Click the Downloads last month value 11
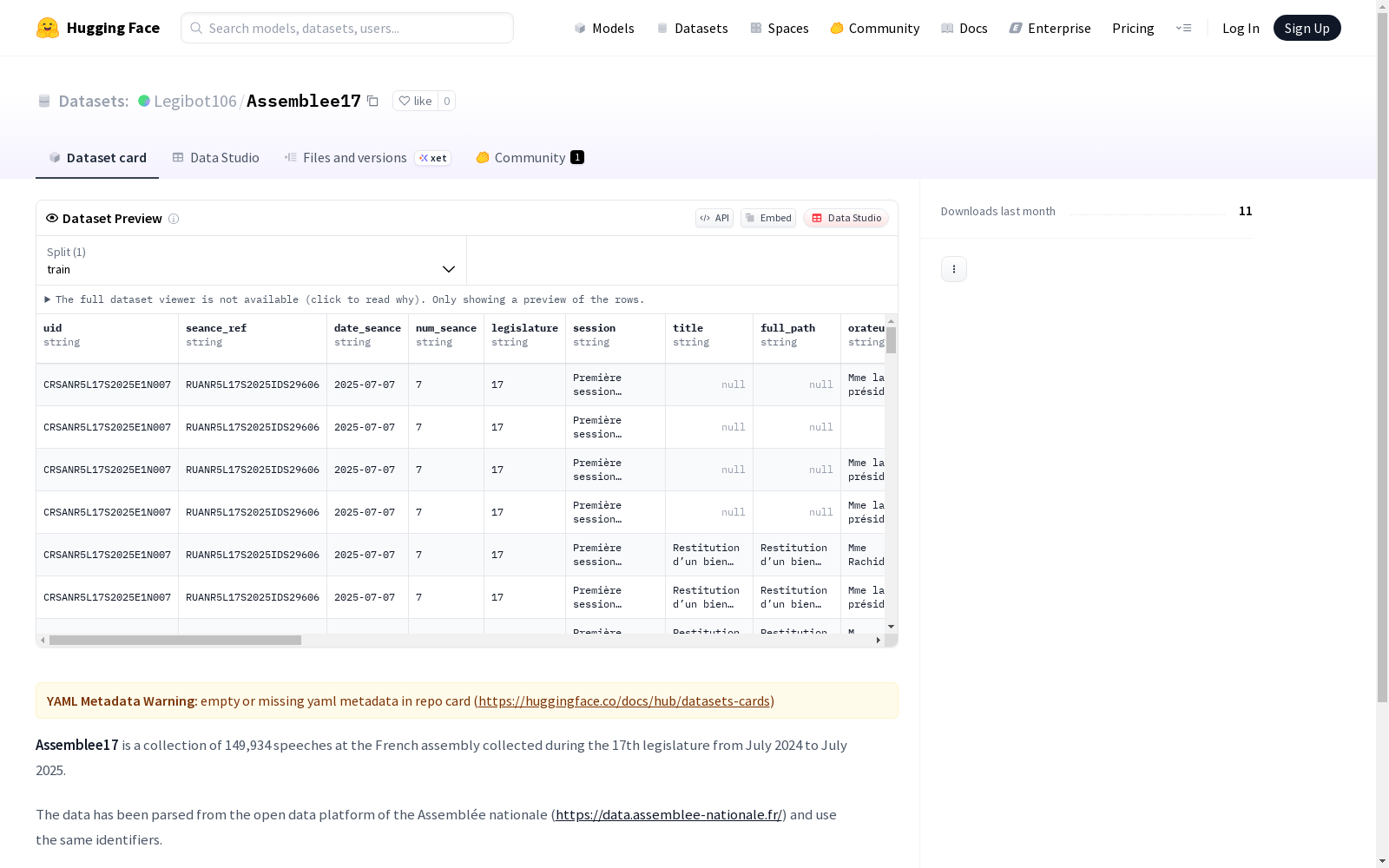 1245,211
